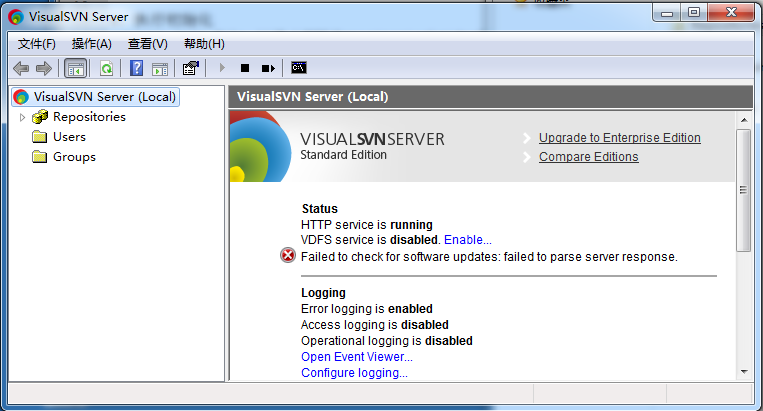The height and width of the screenshot is (411, 763).
Task: Maximize the VisualSVN Server window
Action: (694, 13)
